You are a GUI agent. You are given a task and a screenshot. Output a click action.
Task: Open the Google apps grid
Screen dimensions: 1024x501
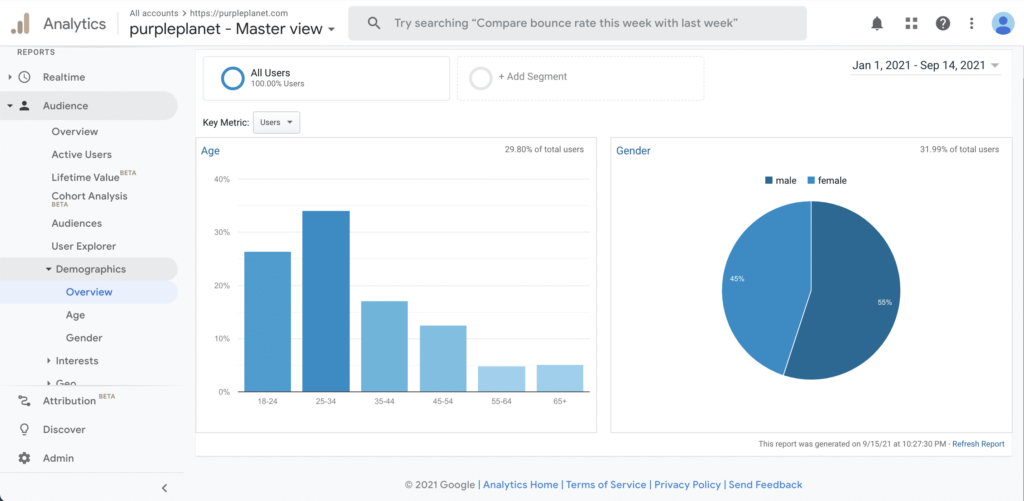911,24
